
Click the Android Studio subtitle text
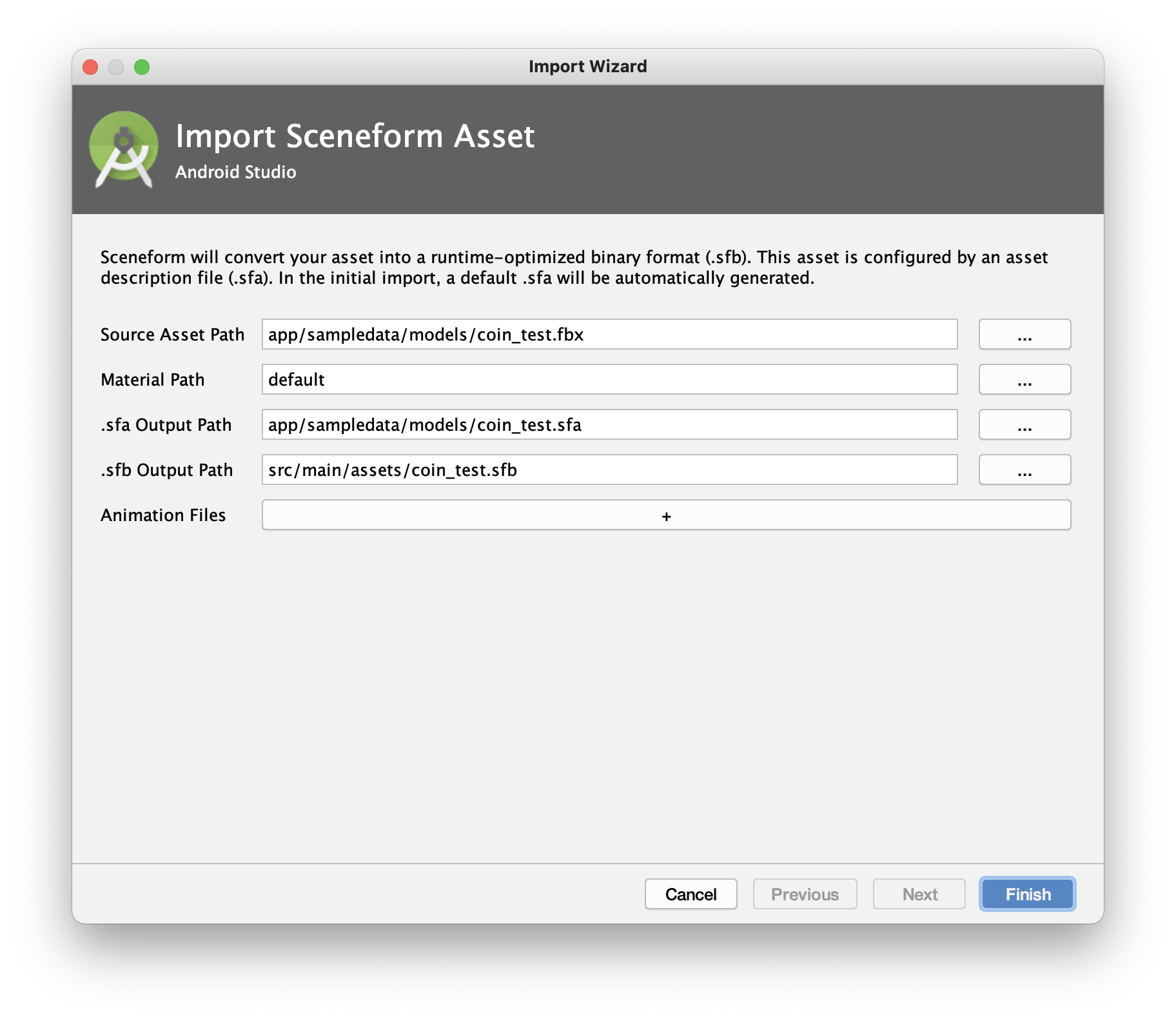click(x=236, y=172)
